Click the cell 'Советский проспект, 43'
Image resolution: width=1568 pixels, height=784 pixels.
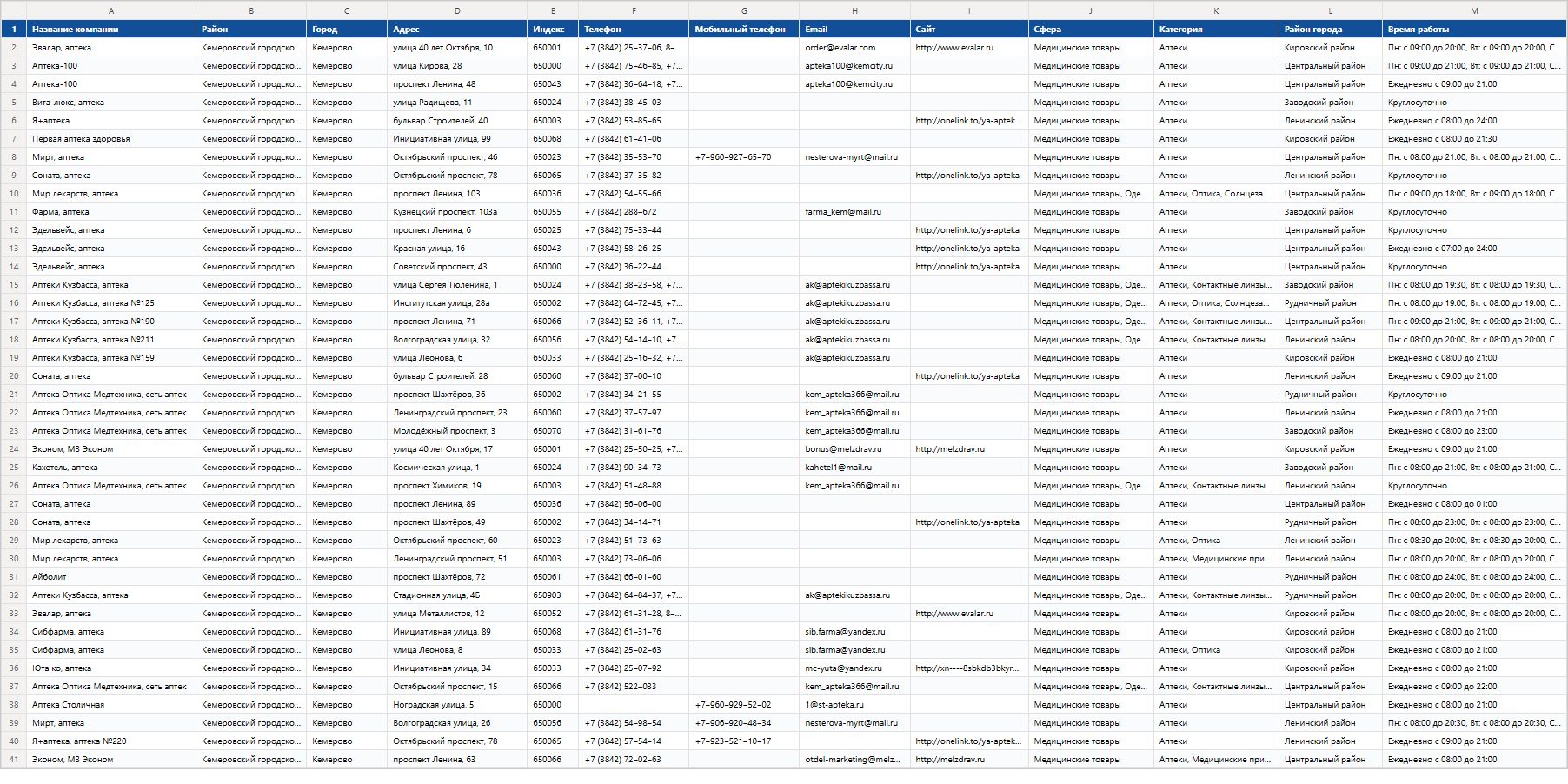click(457, 267)
